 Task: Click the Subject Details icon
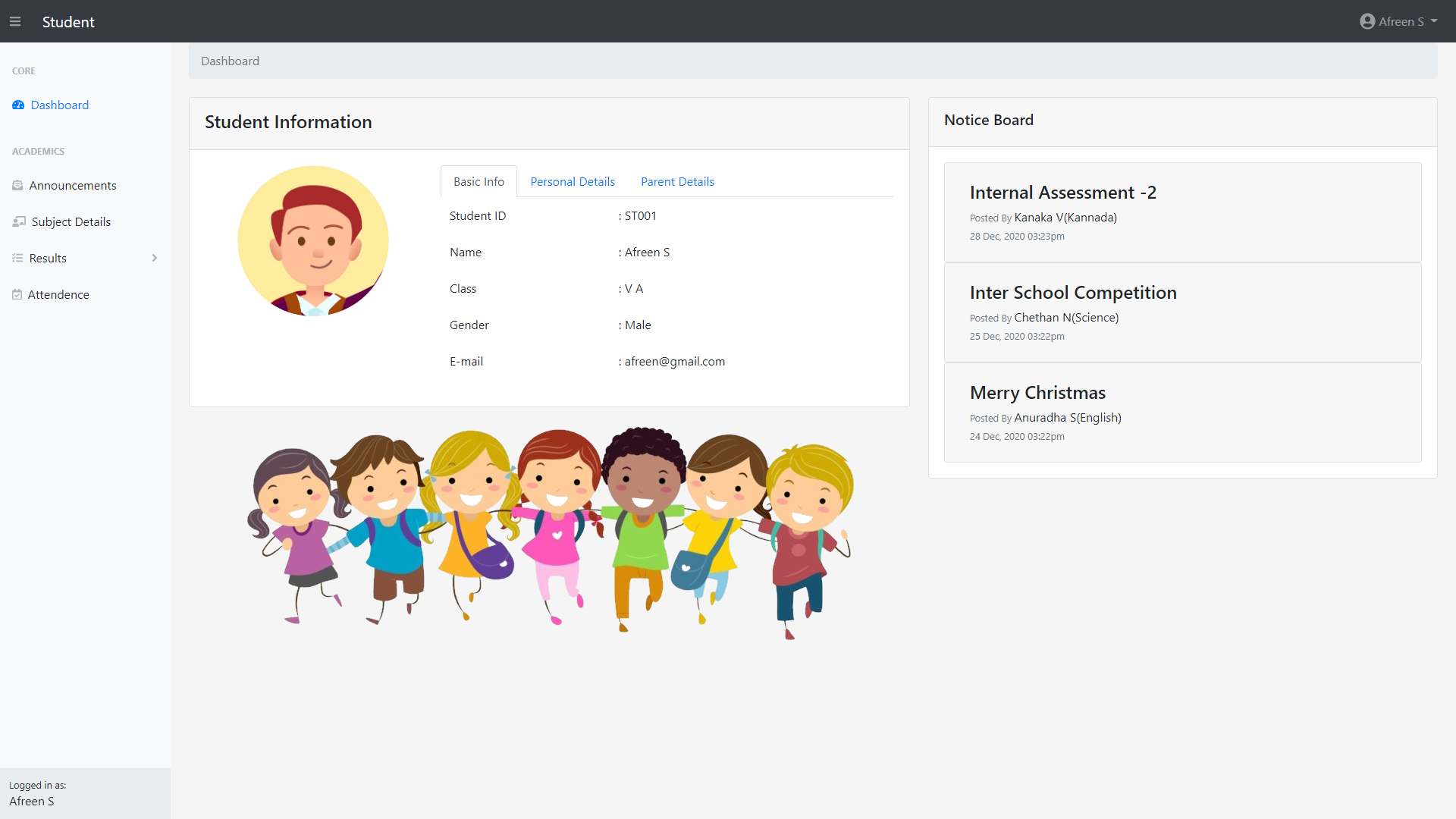19,222
